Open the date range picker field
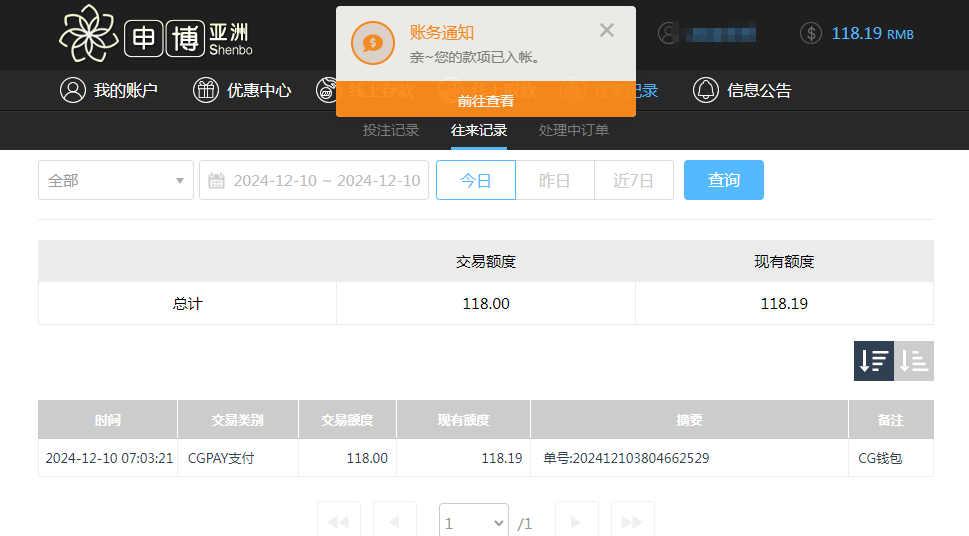This screenshot has height=536, width=969. pos(314,180)
